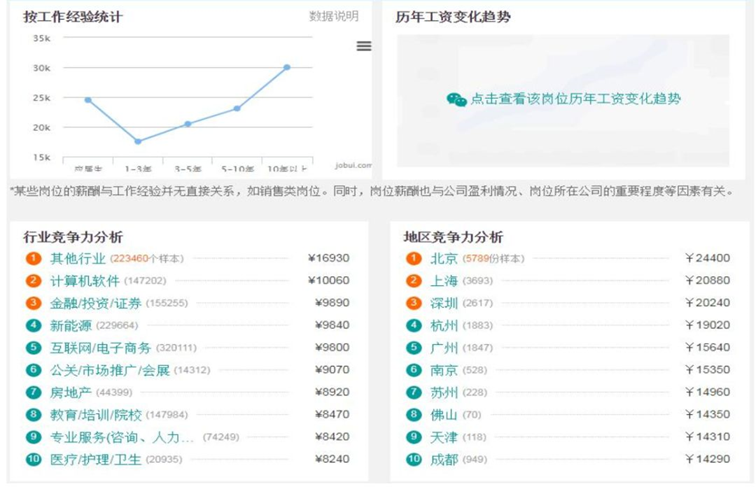
Task: Open the 教育/培训/院校 industry link
Action: pyautogui.click(x=96, y=415)
